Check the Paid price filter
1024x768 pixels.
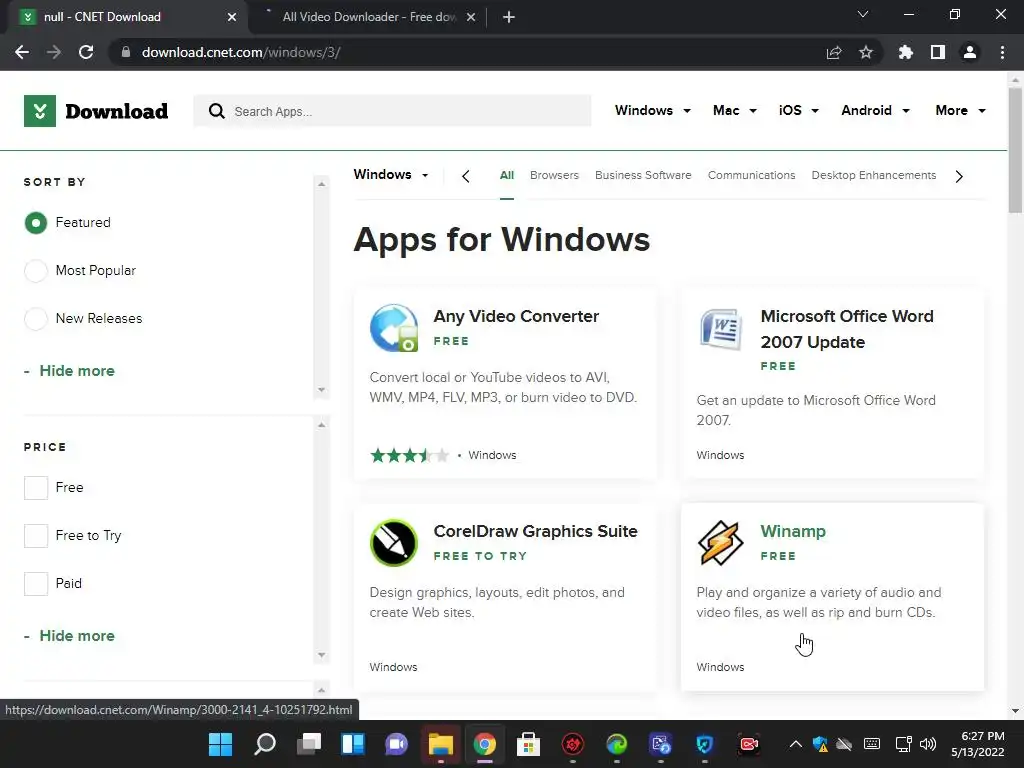click(36, 584)
